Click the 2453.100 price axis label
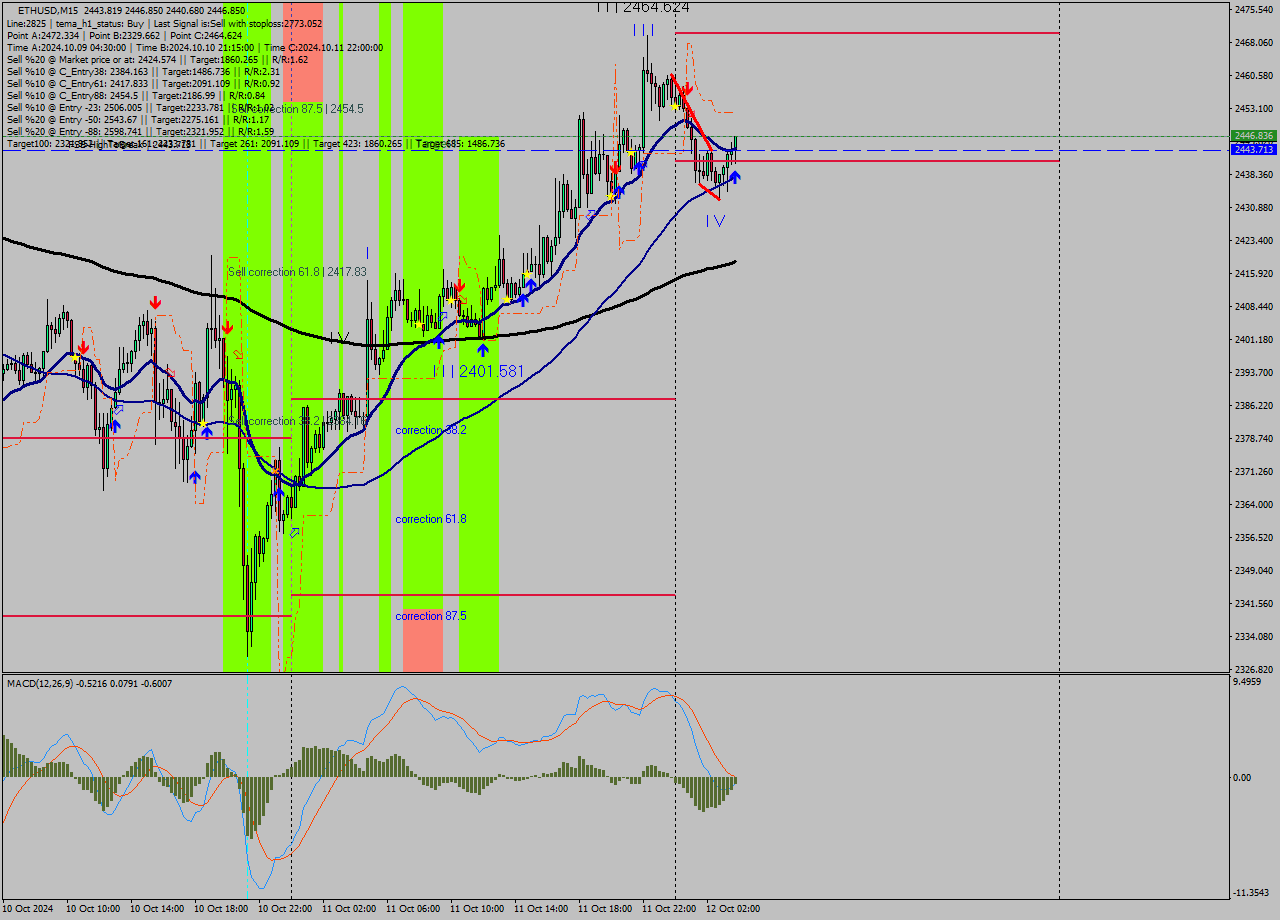This screenshot has width=1280, height=920. (x=1254, y=108)
